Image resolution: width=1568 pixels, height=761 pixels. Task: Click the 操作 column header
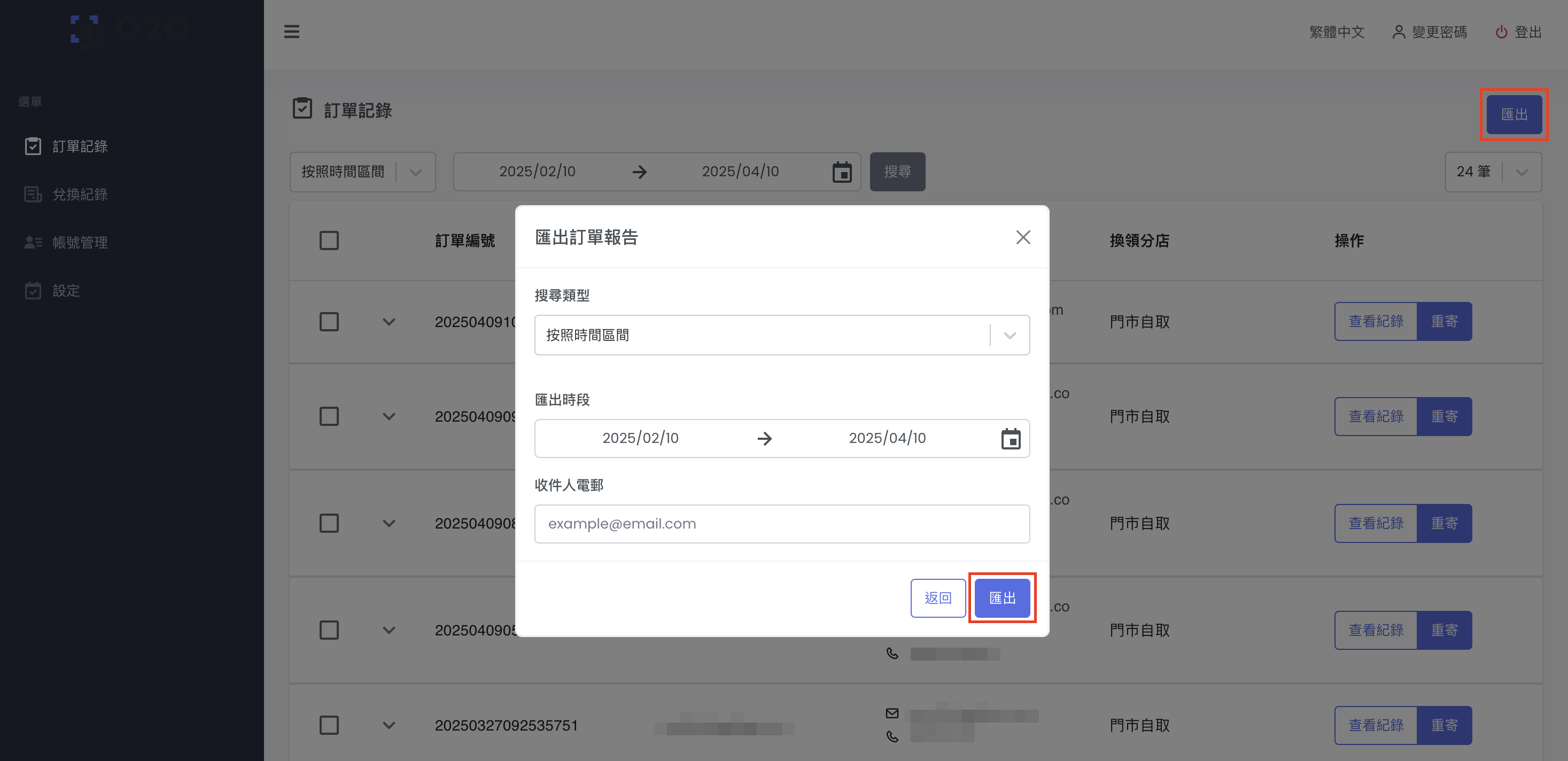pyautogui.click(x=1349, y=240)
